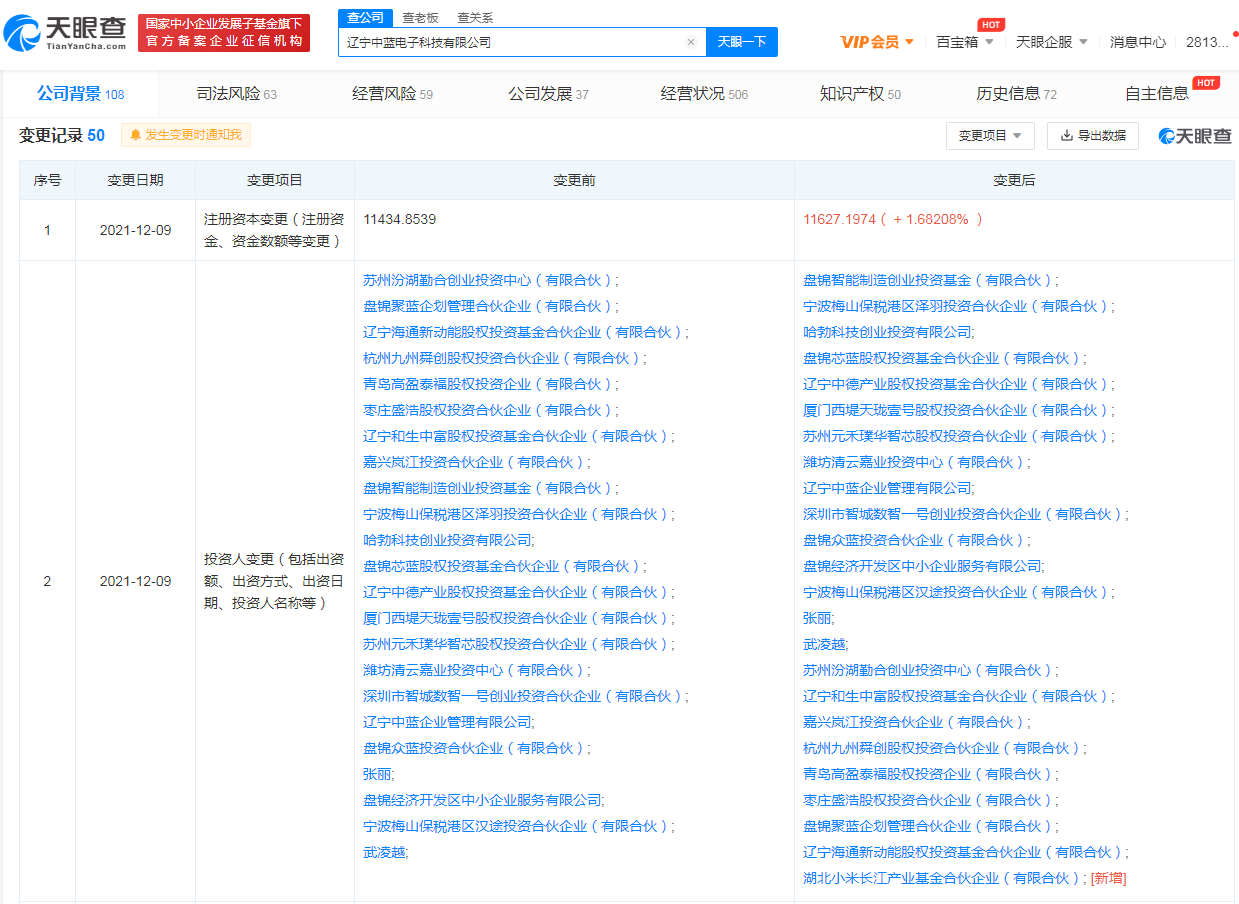Click the bell change notification icon

point(135,135)
